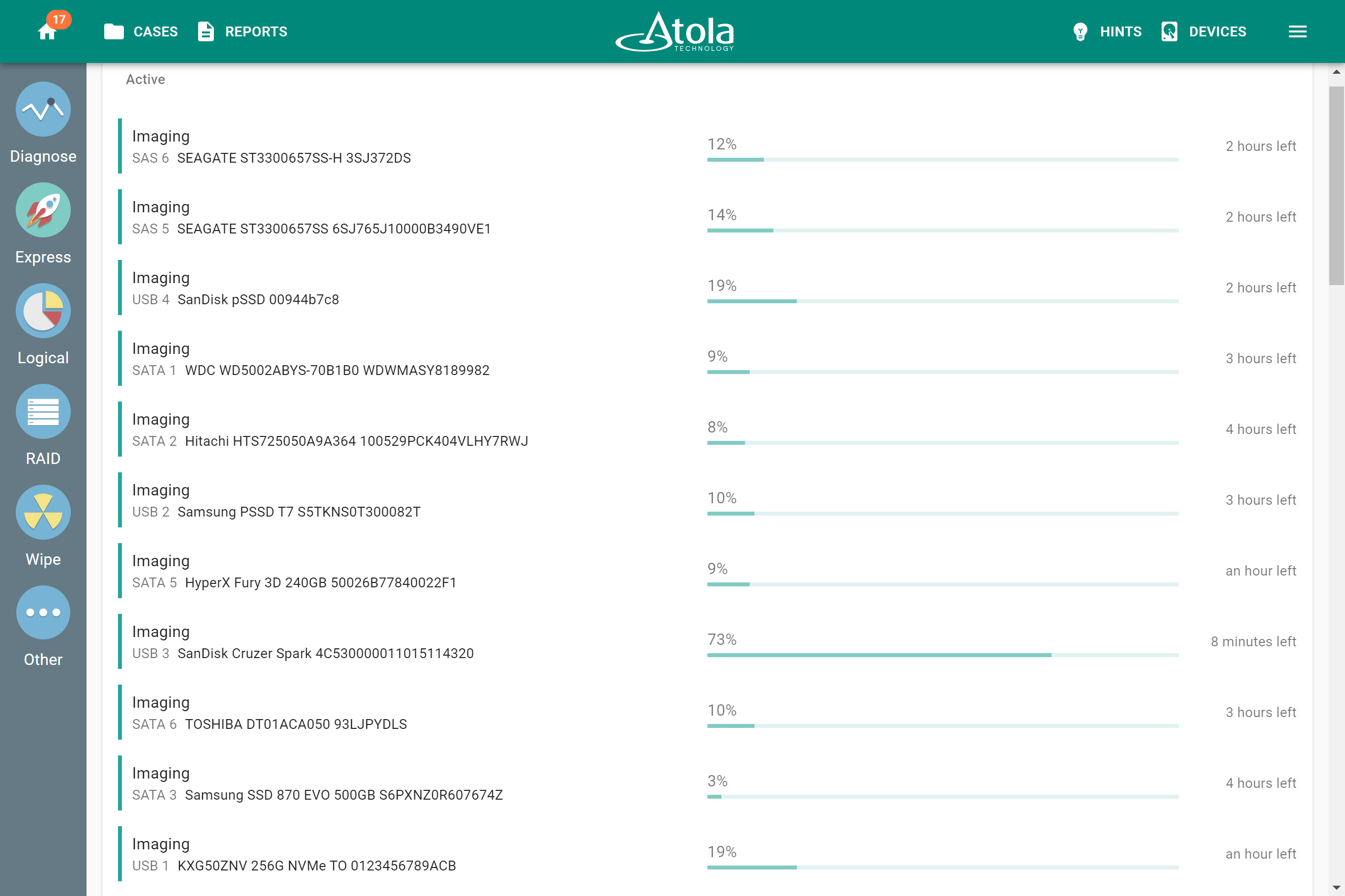Screen dimensions: 1345x896
Task: Click the 14% value for SAS 5
Action: 722,215
